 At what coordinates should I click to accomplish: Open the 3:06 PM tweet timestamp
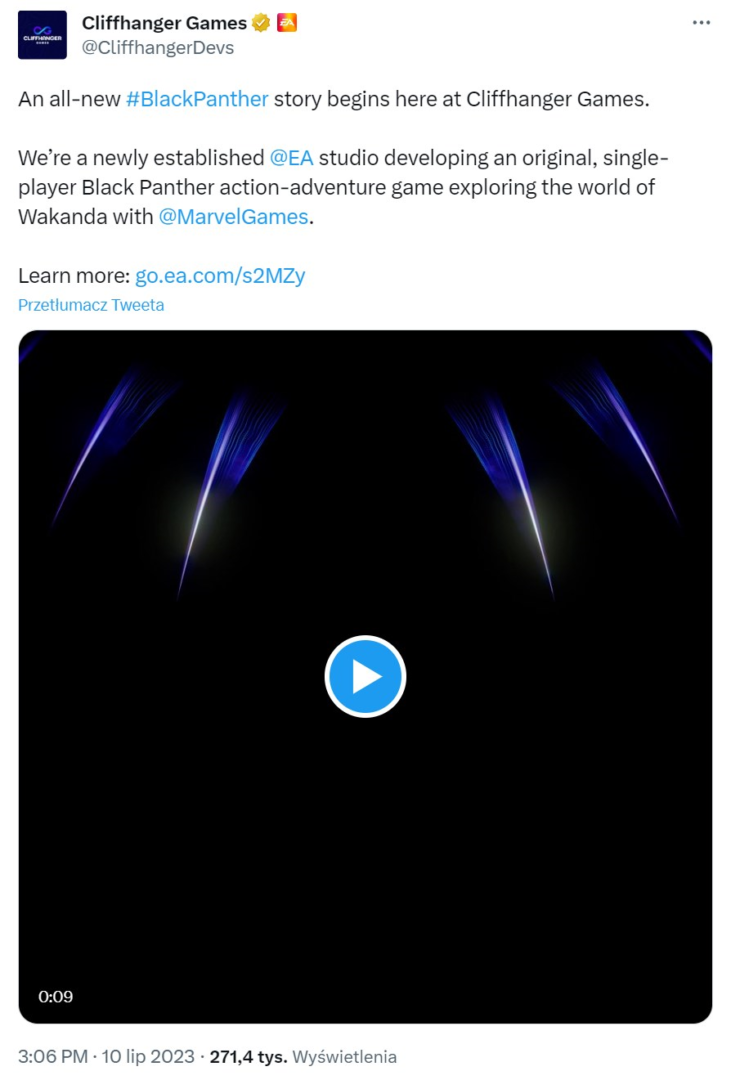53,1056
